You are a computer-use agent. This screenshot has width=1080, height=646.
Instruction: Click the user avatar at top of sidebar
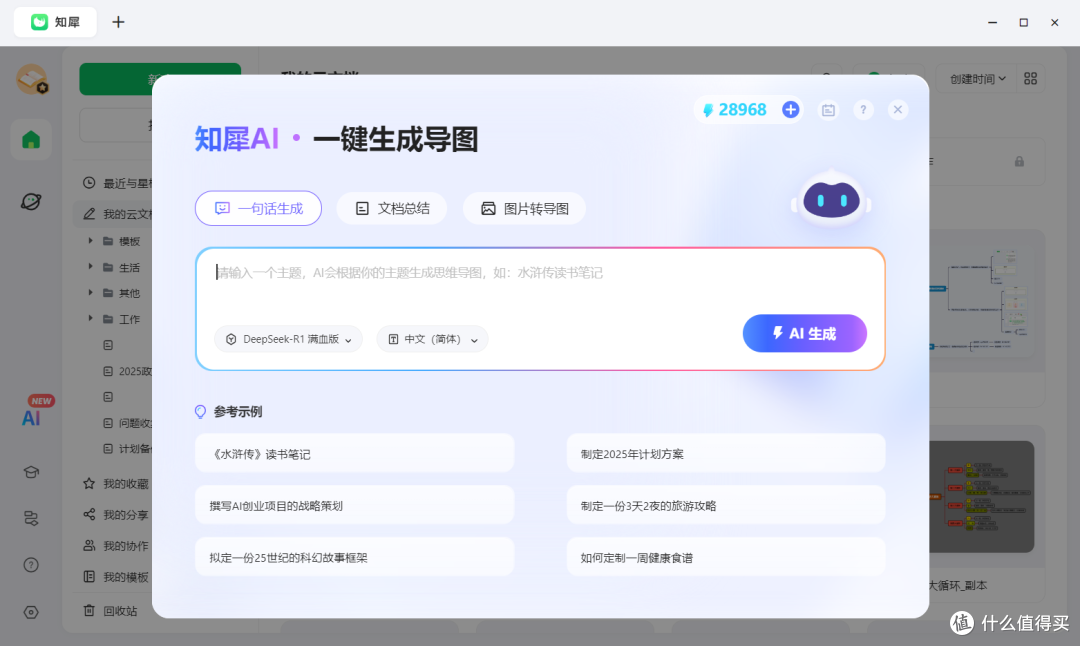(x=32, y=79)
